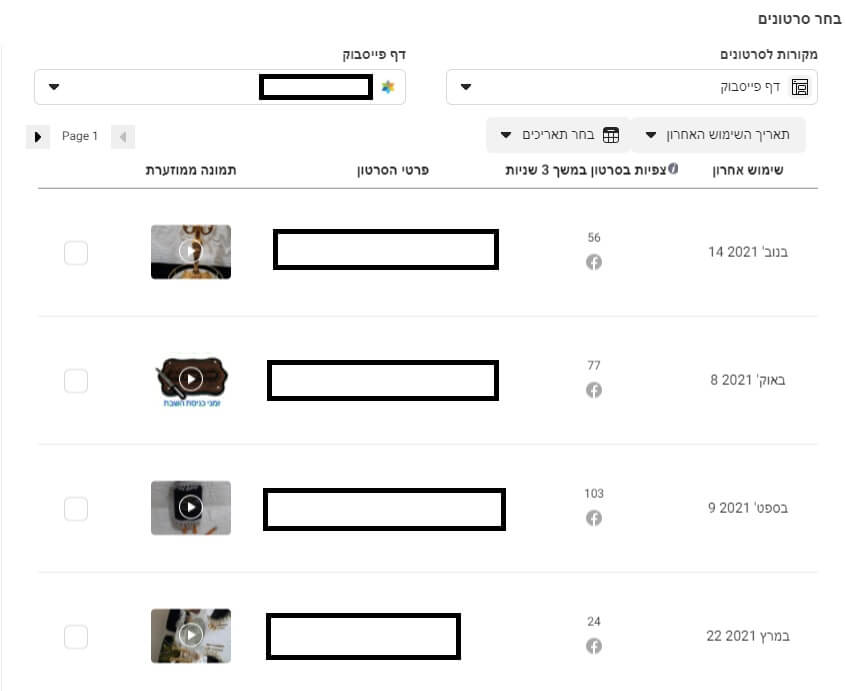Click the Facebook icon under 24 views
The image size is (846, 691).
point(594,646)
